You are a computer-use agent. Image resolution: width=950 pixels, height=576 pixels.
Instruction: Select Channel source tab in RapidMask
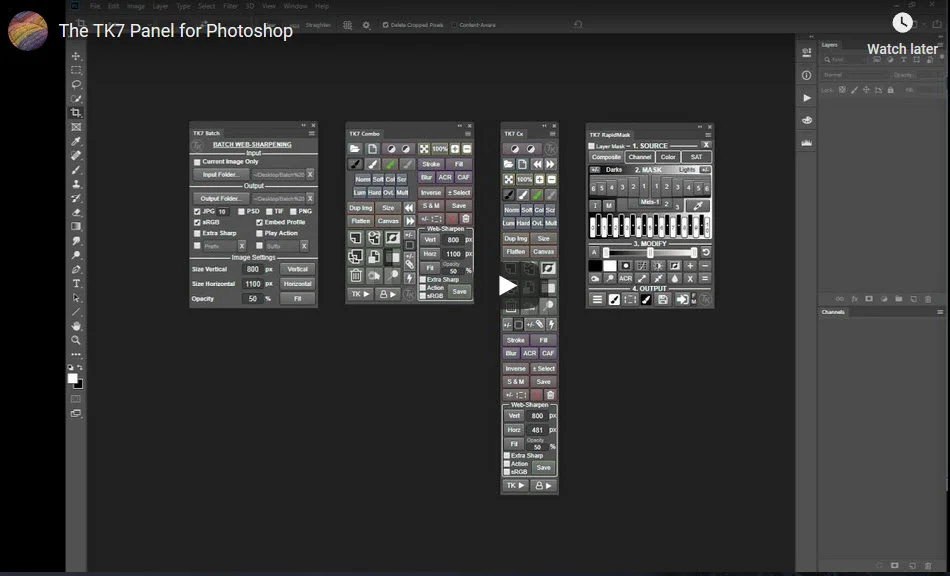[640, 157]
